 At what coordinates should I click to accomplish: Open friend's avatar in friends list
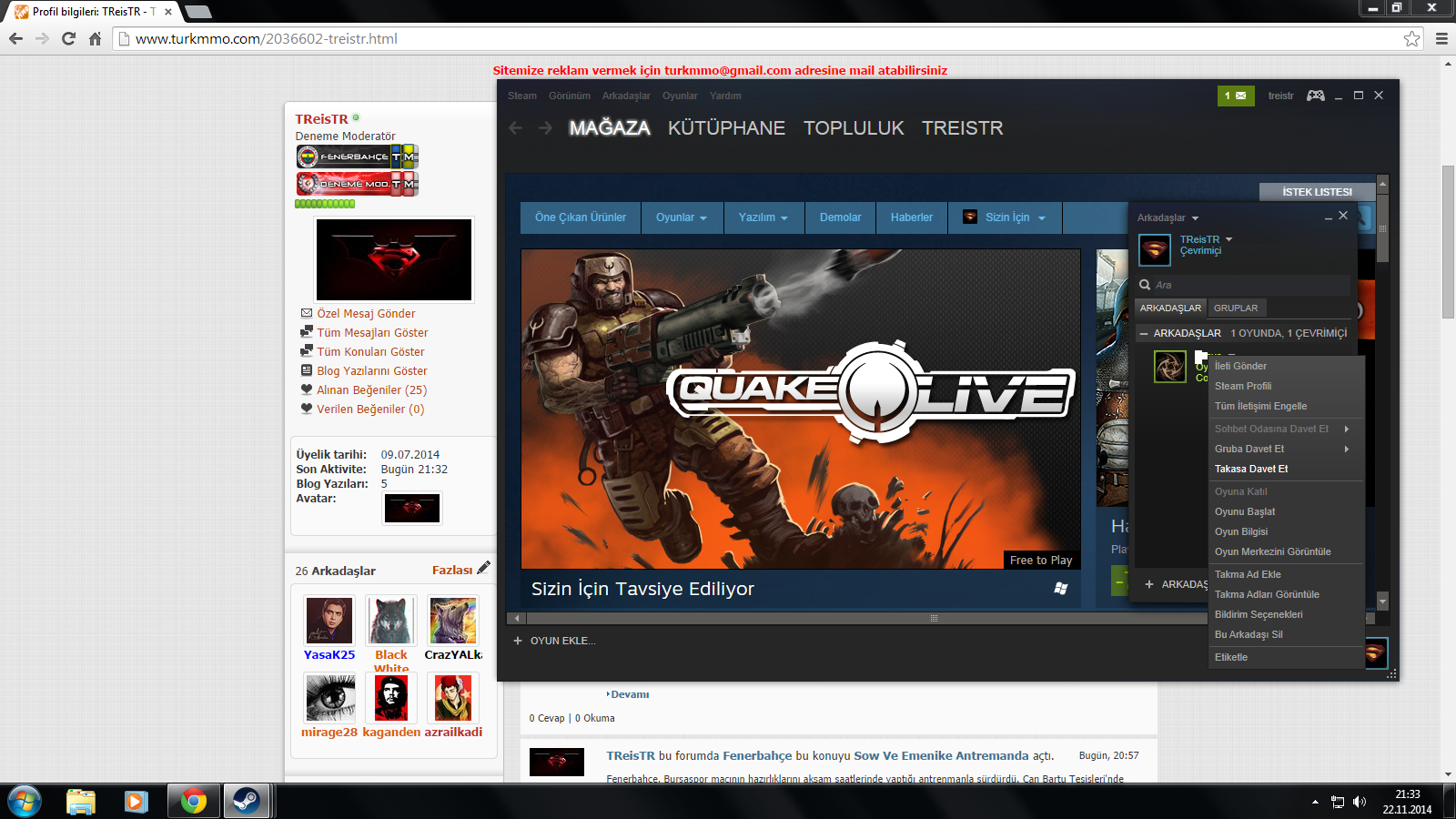click(1170, 367)
